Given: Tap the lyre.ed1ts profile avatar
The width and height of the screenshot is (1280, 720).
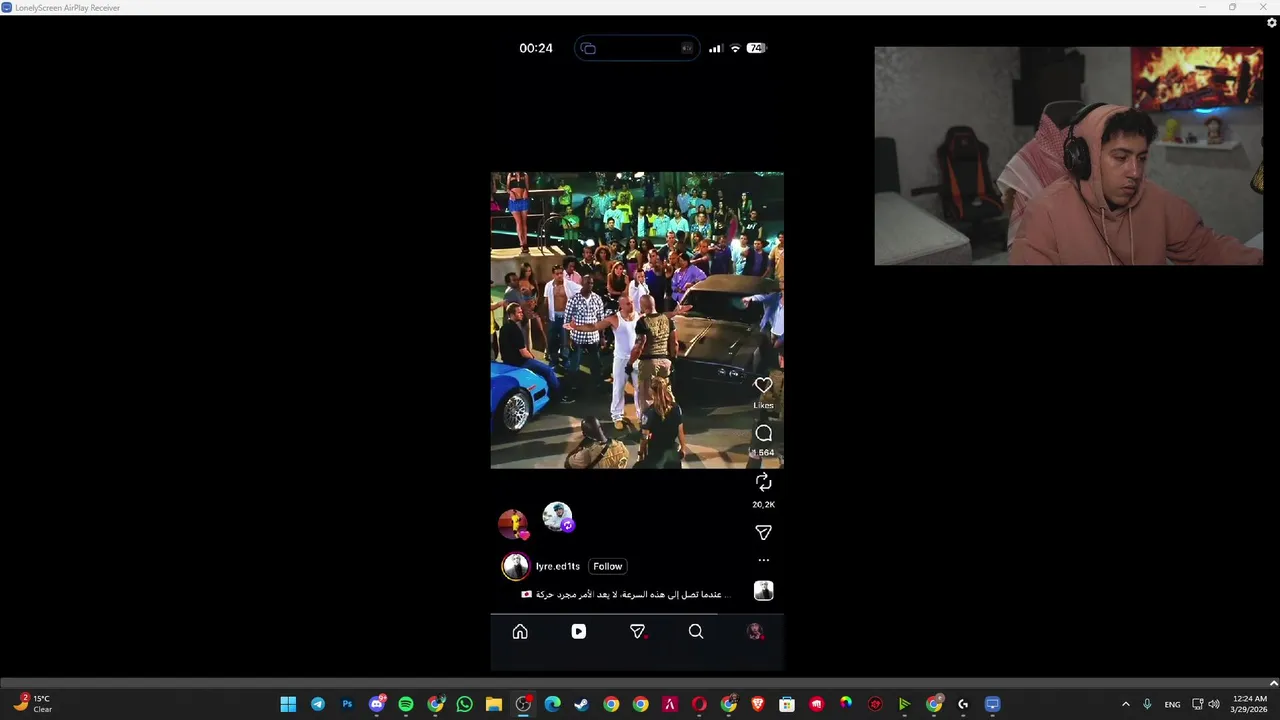Looking at the screenshot, I should (515, 567).
